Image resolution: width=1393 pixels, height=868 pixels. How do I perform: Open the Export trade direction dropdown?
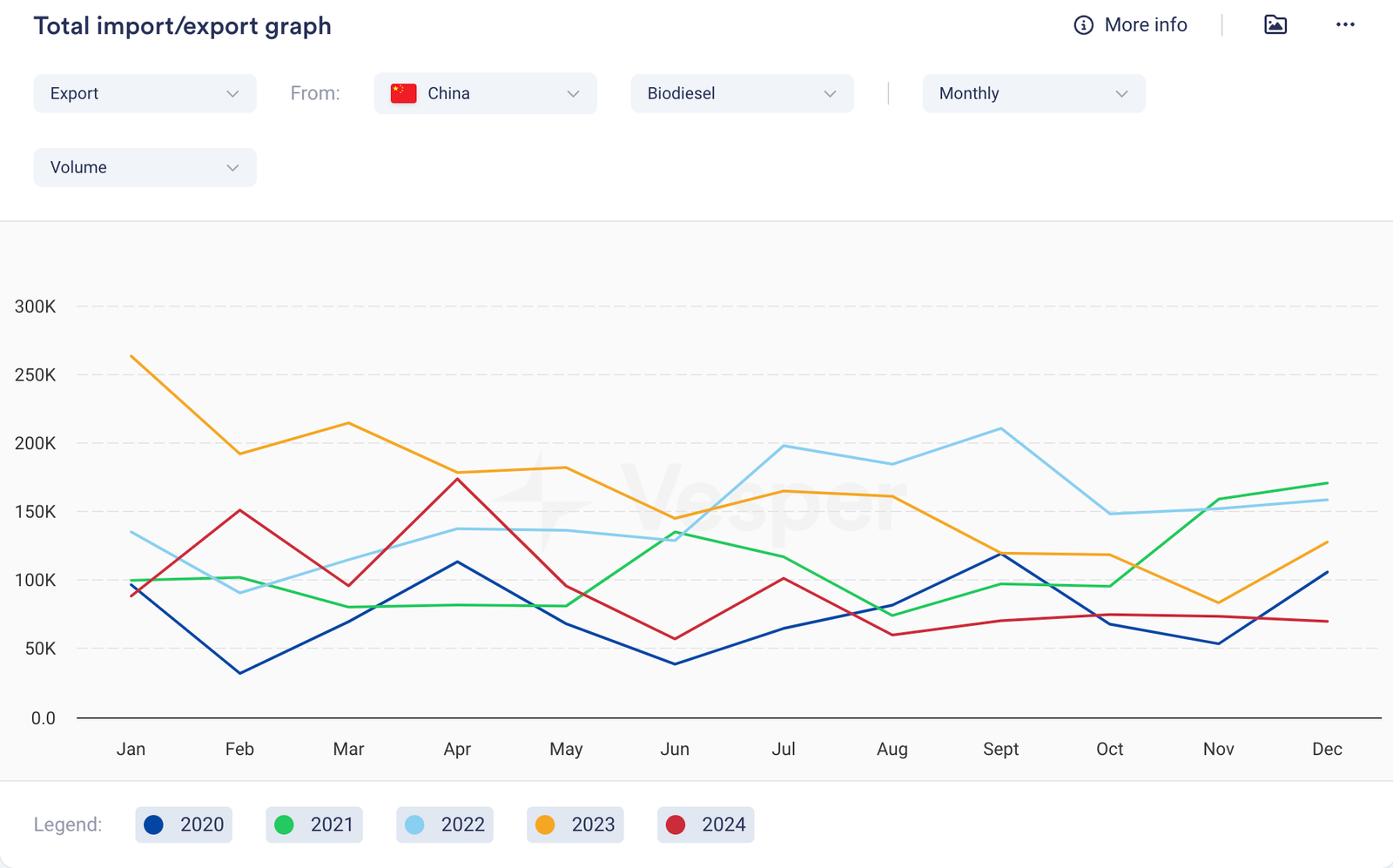(x=145, y=94)
